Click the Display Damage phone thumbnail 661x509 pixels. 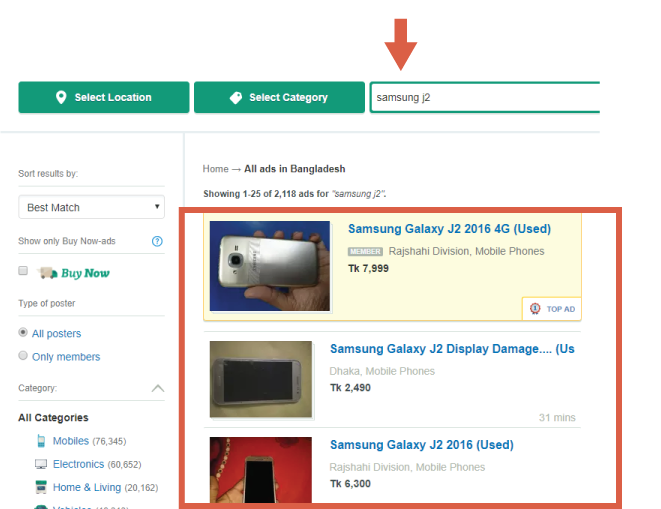pos(261,379)
